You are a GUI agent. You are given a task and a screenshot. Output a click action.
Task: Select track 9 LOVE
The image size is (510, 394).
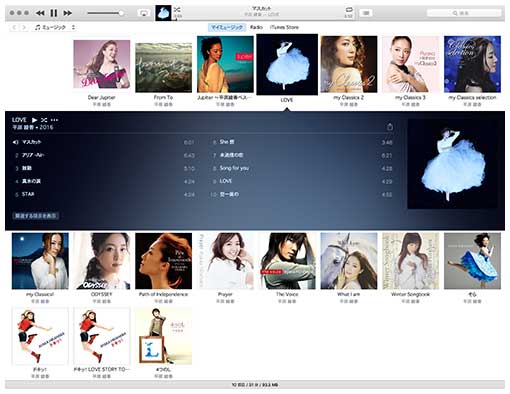(302, 181)
